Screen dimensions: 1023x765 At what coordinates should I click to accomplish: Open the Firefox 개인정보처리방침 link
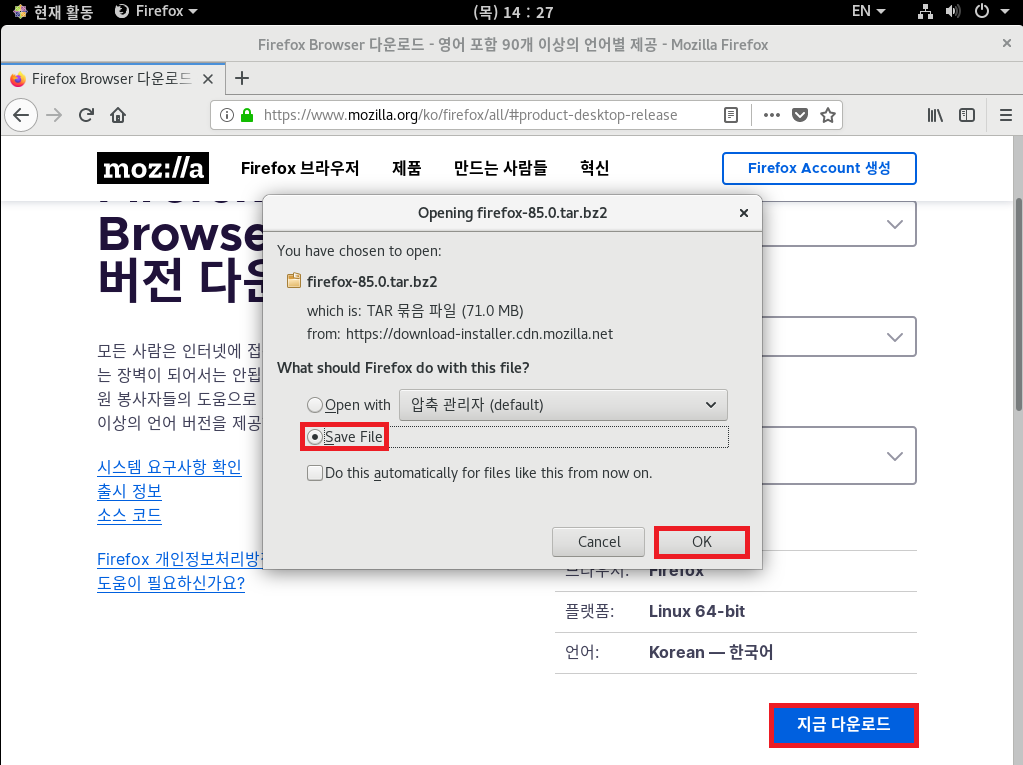pyautogui.click(x=179, y=559)
